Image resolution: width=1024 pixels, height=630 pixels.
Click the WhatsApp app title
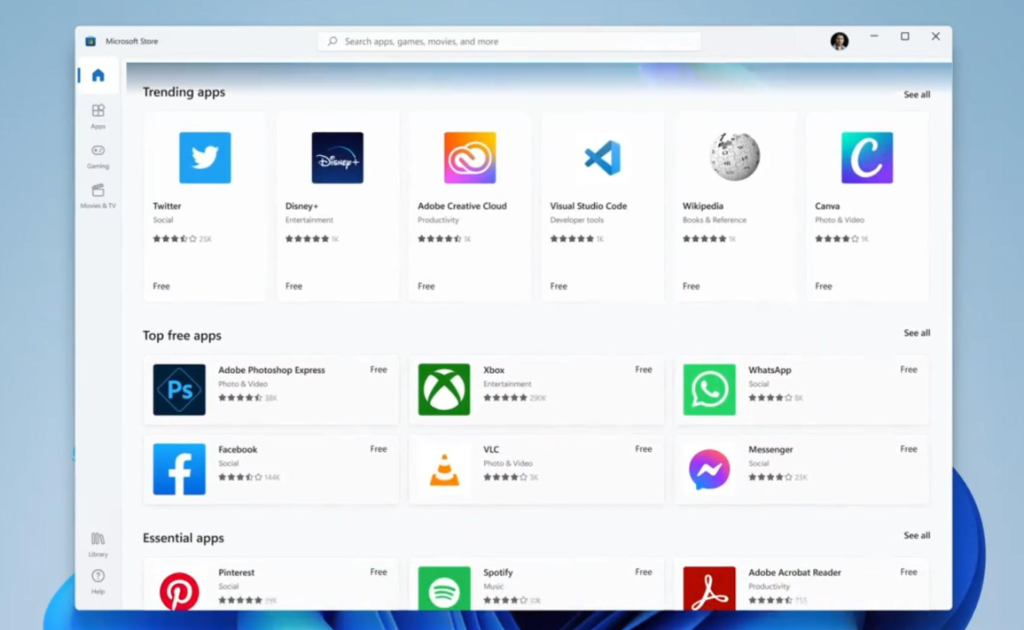click(770, 370)
